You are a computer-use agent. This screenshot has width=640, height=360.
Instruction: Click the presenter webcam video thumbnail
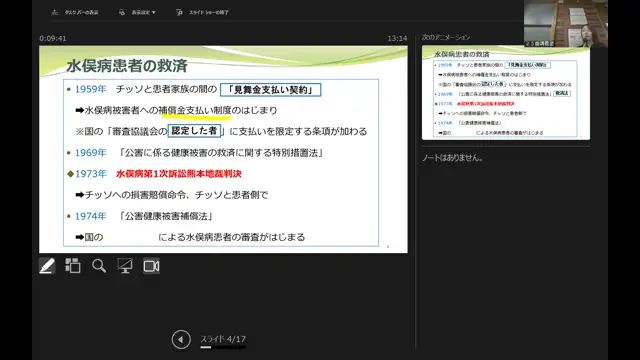pos(566,23)
